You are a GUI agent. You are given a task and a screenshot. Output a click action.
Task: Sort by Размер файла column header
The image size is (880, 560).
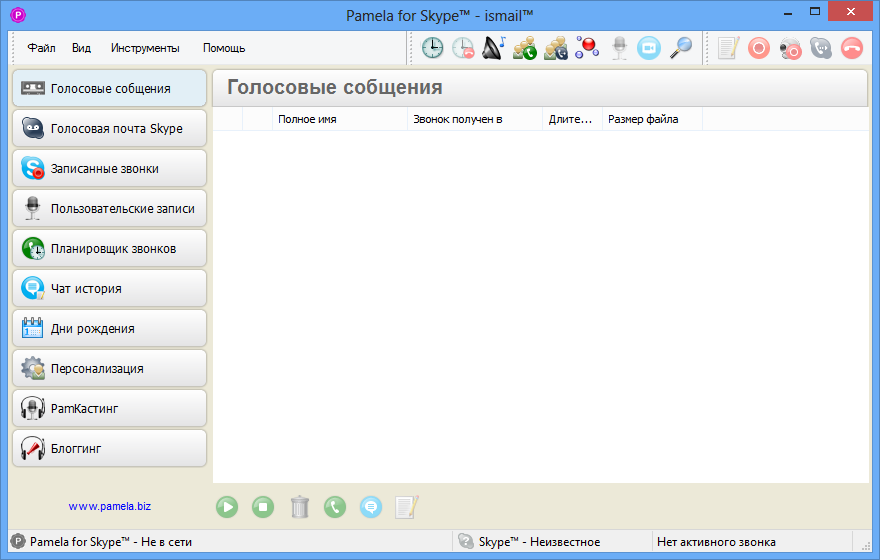[x=652, y=119]
